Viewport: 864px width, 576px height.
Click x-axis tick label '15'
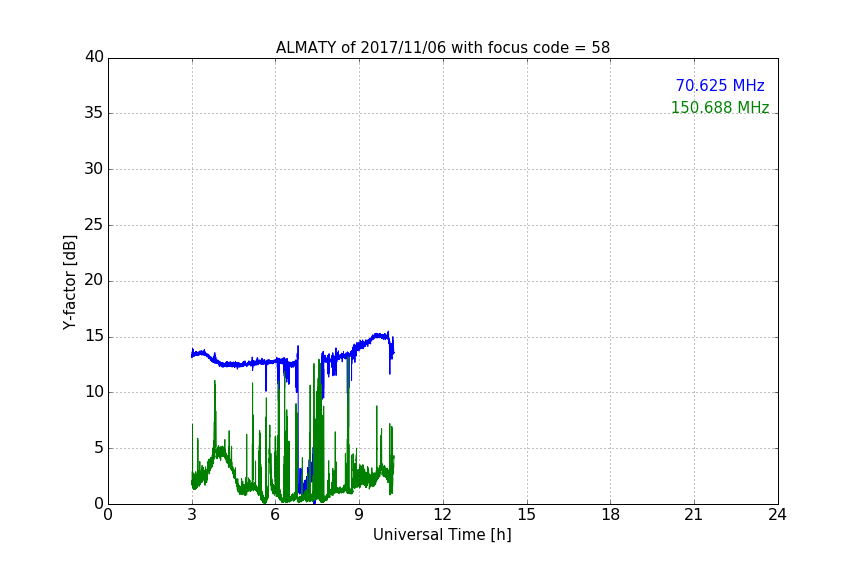tap(527, 515)
